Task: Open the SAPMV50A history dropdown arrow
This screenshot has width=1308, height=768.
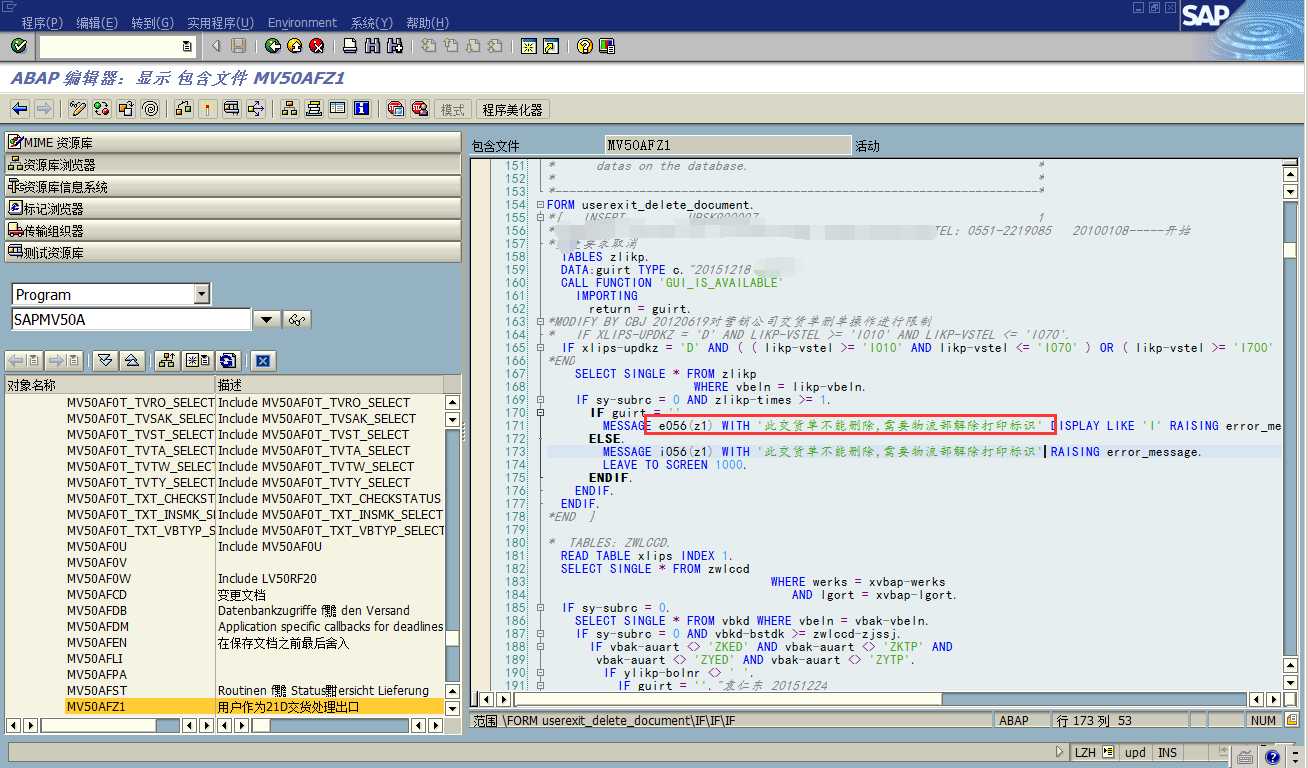Action: [266, 320]
